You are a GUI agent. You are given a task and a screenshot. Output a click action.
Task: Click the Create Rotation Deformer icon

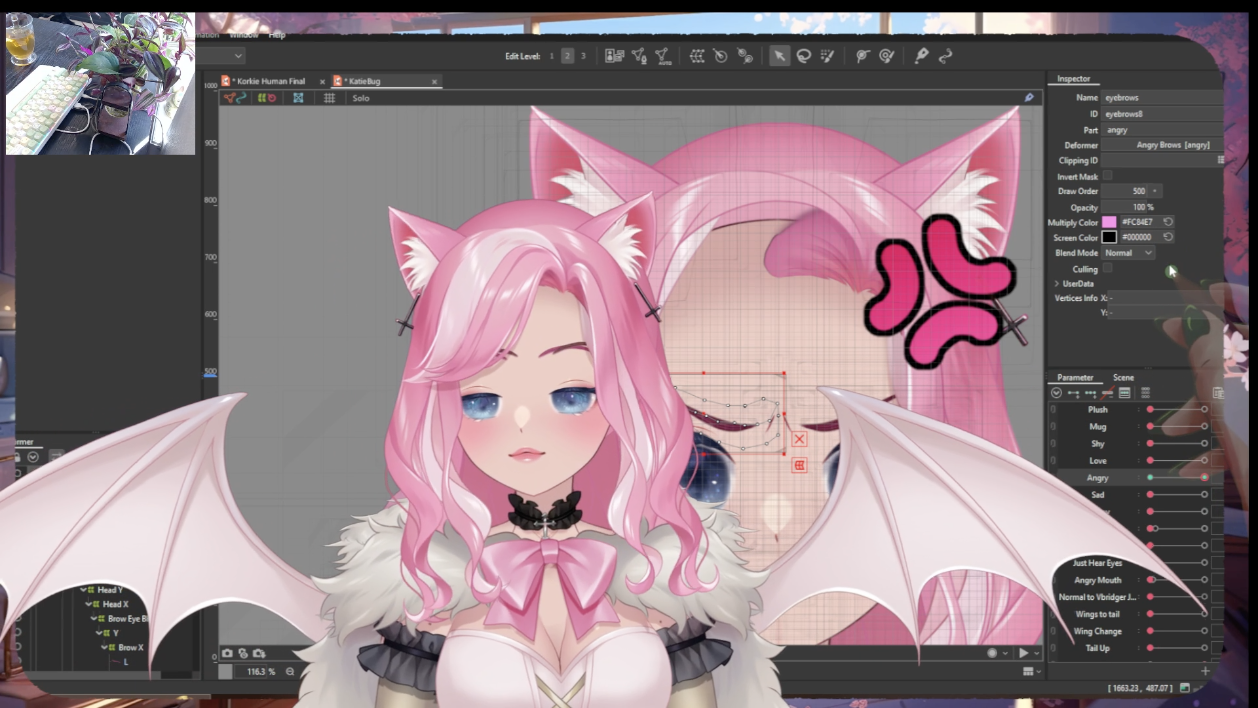720,56
